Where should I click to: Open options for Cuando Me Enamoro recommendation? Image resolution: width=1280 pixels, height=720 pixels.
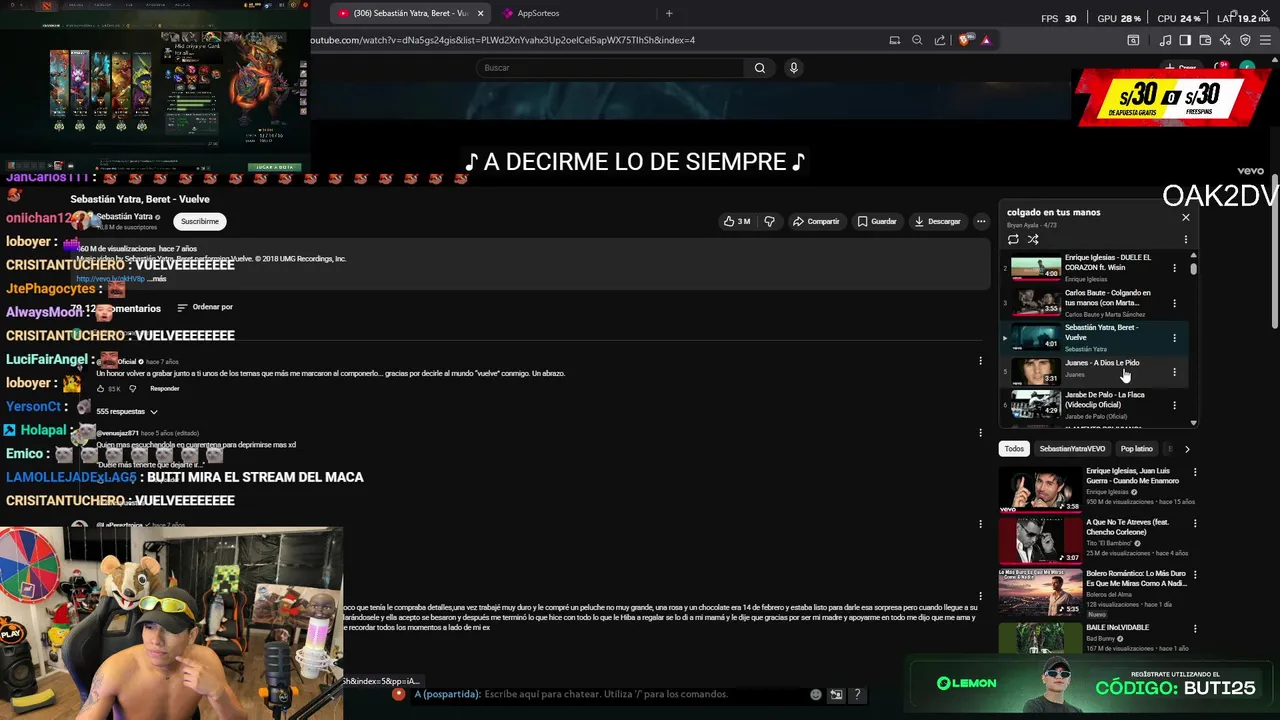point(1195,472)
